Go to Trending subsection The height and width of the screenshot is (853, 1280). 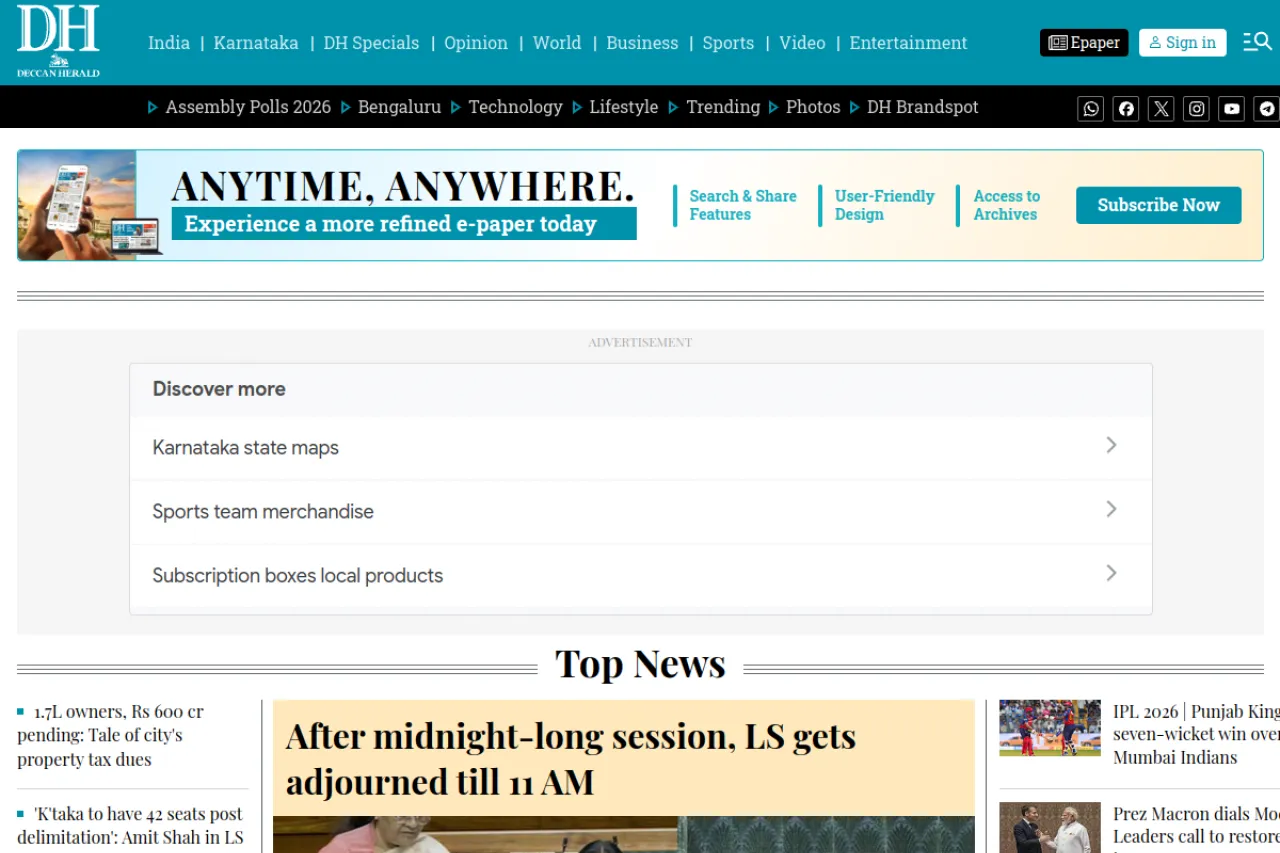click(x=723, y=107)
